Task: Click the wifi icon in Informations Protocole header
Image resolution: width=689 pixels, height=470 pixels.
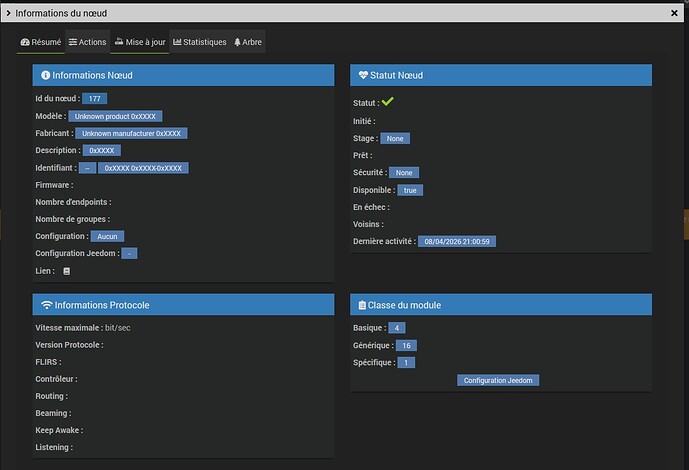Action: pos(46,305)
